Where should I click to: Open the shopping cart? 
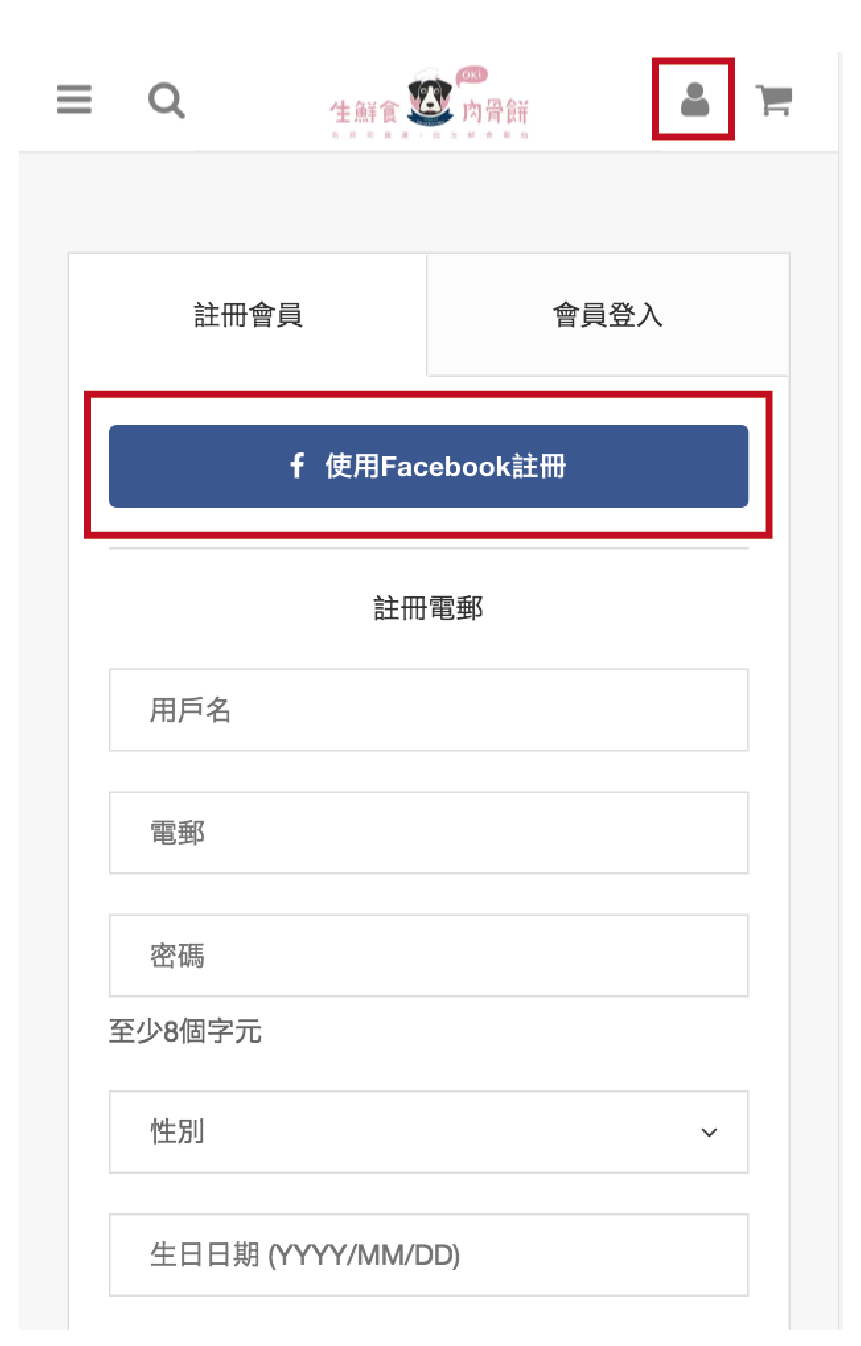[774, 99]
